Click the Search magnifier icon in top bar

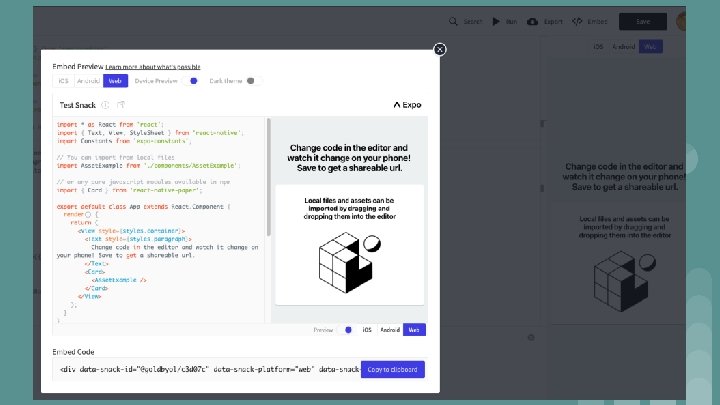pos(453,22)
